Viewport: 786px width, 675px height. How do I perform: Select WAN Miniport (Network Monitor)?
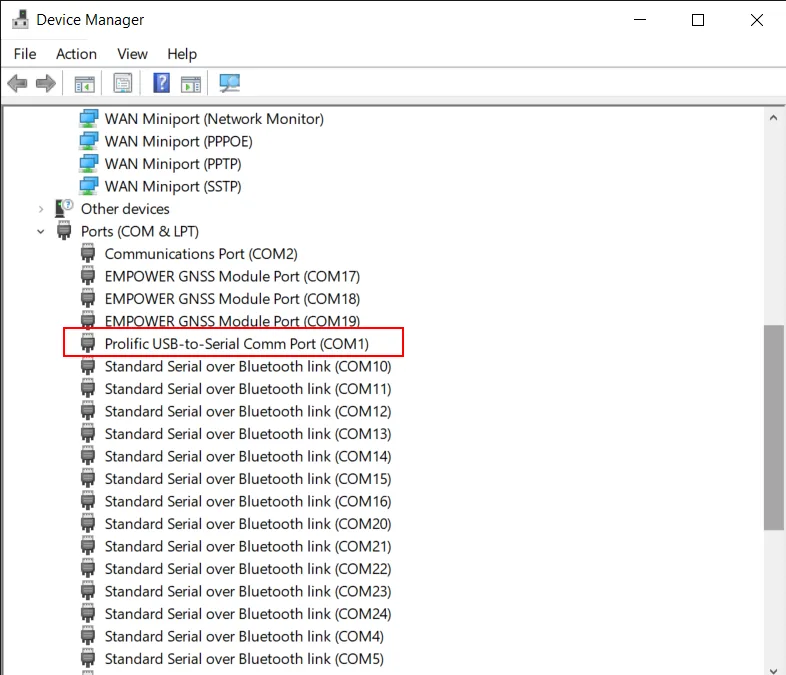214,119
